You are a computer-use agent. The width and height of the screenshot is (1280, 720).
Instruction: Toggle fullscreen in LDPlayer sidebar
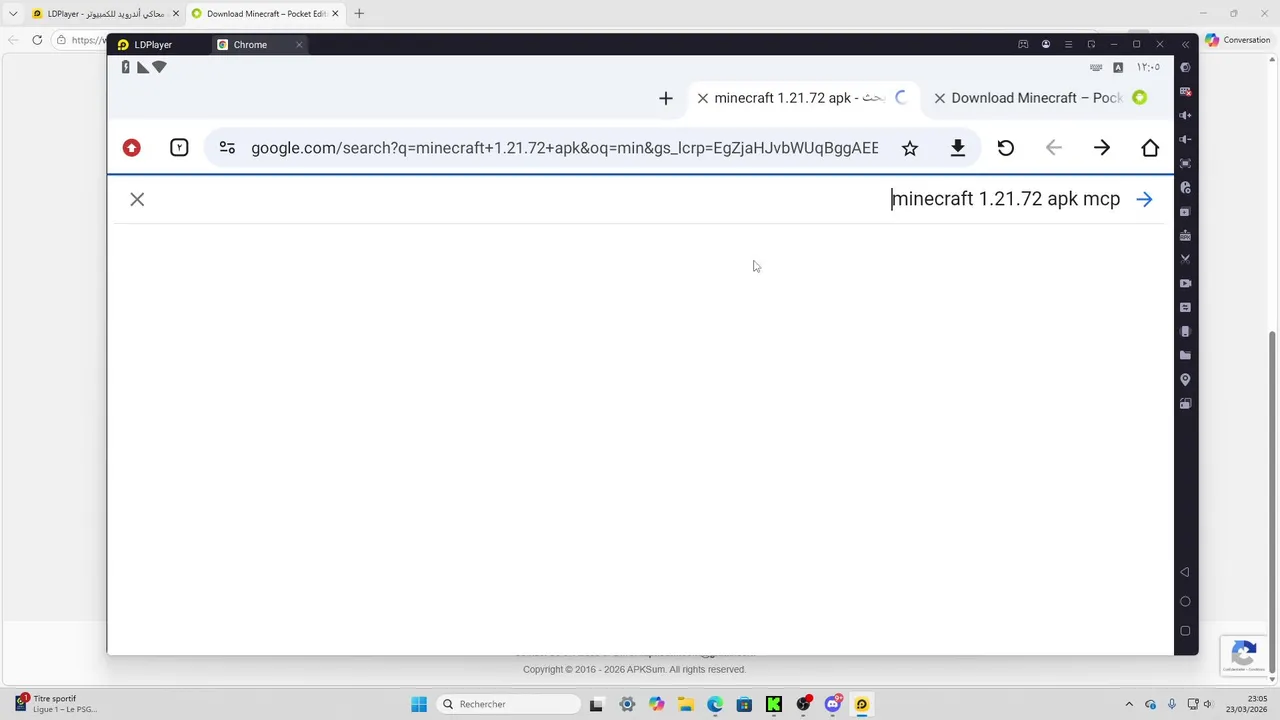tap(1185, 163)
